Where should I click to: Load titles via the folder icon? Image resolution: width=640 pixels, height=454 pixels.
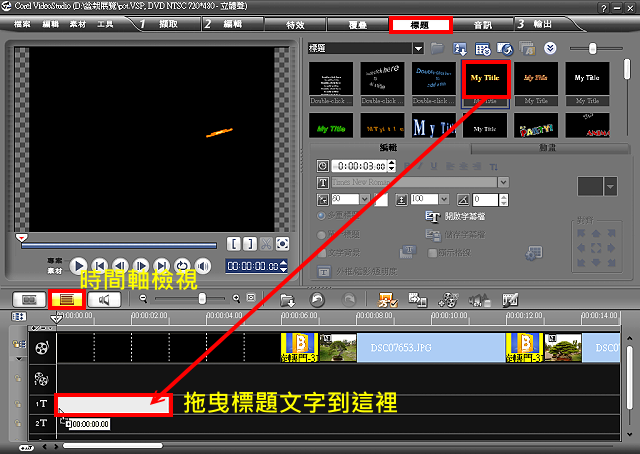(437, 49)
